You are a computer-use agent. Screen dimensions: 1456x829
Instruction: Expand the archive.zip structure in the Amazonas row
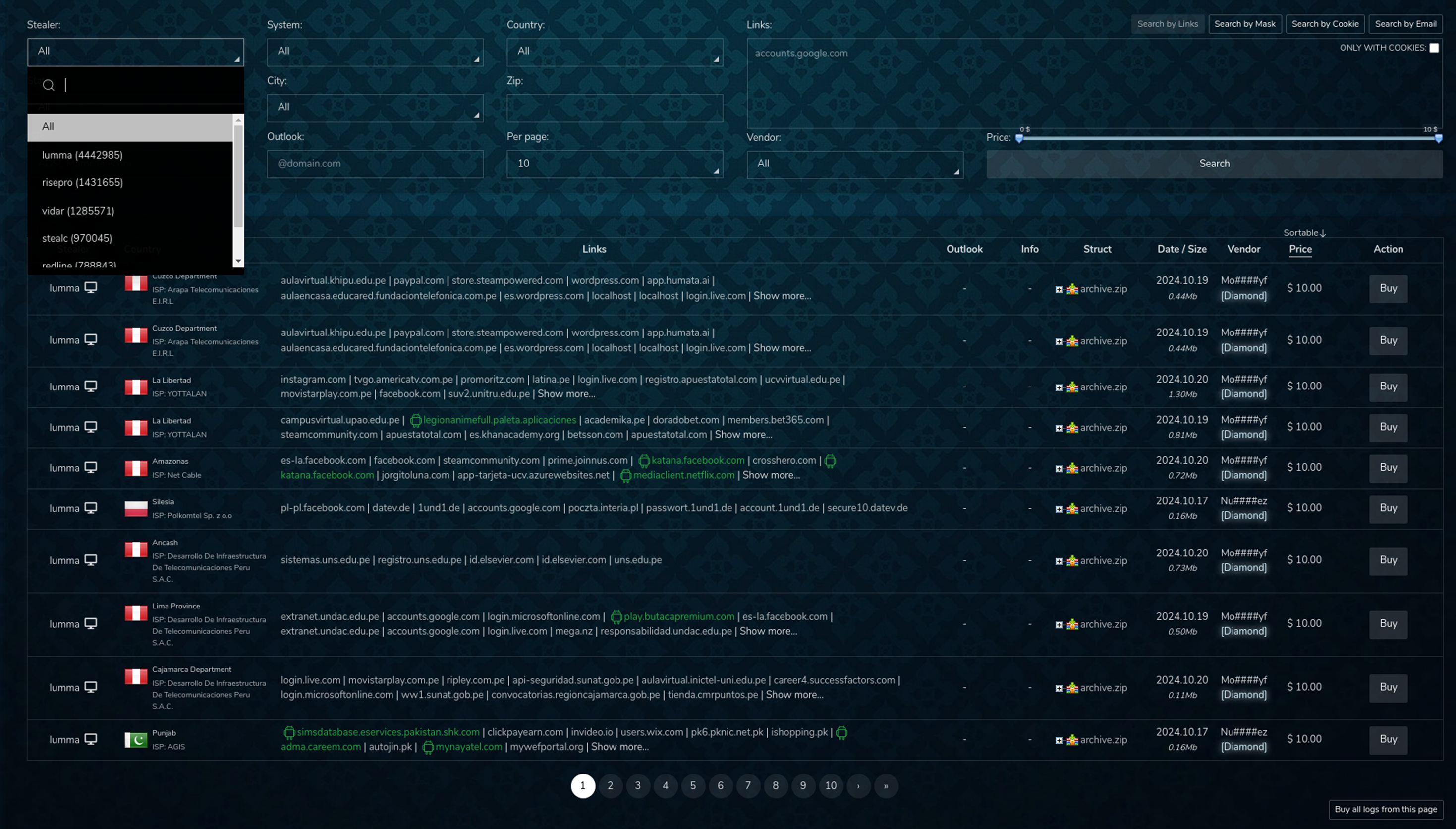[x=1059, y=469]
